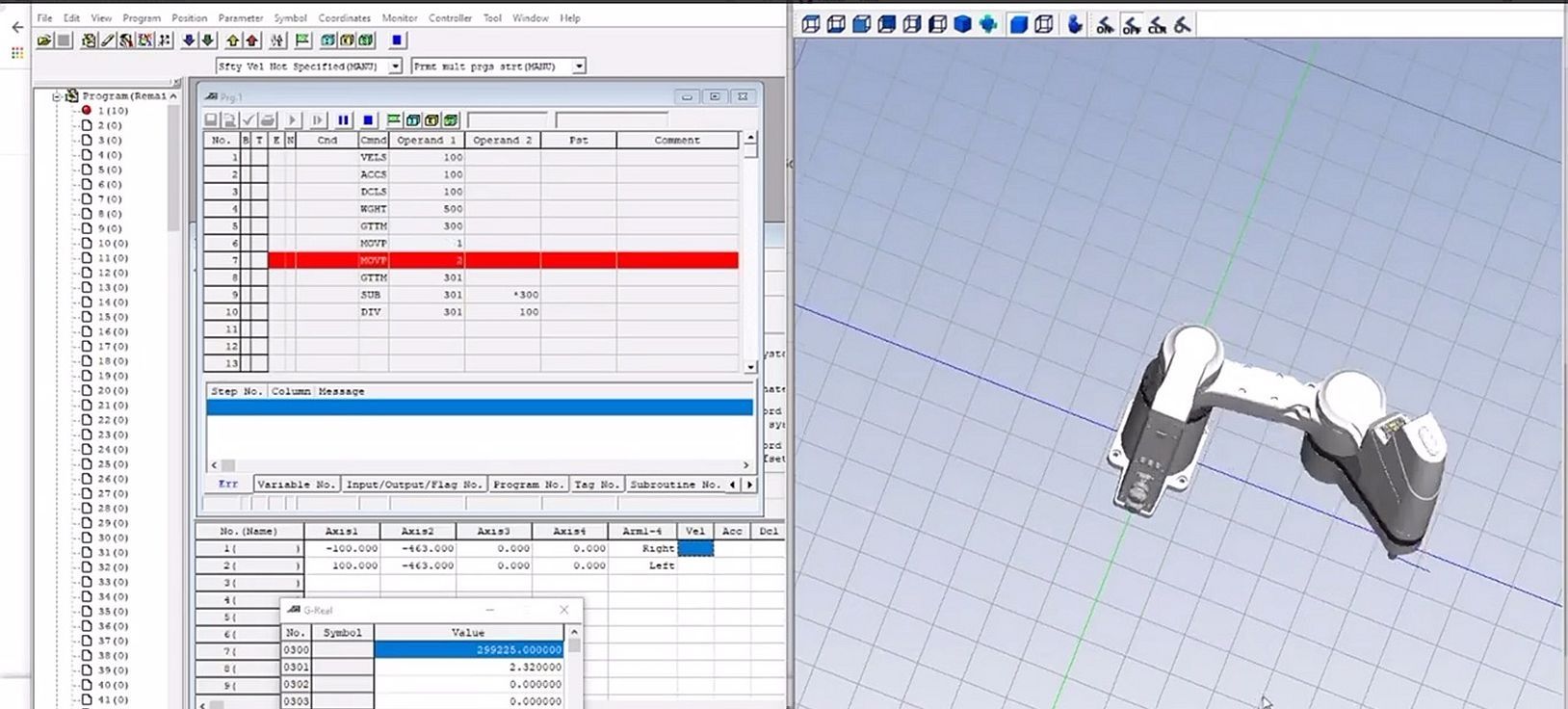The height and width of the screenshot is (709, 1568).
Task: Click the red up-arrow toolbar icon
Action: 252,40
